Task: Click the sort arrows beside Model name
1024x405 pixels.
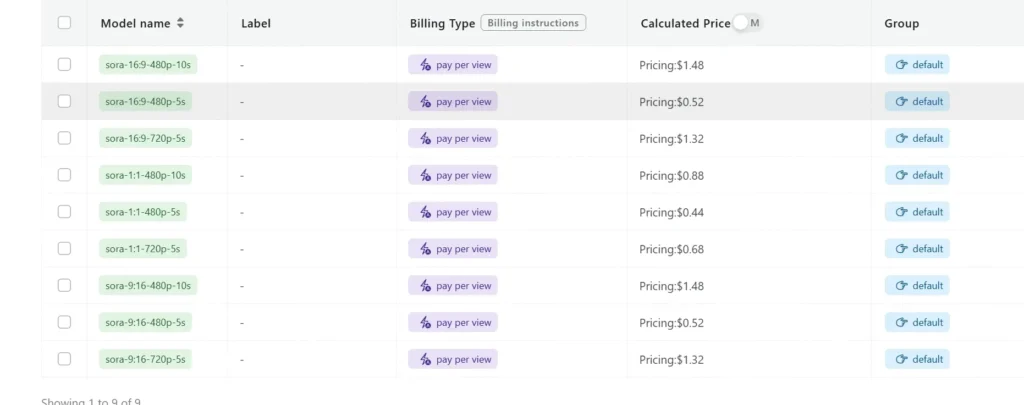Action: coord(180,23)
